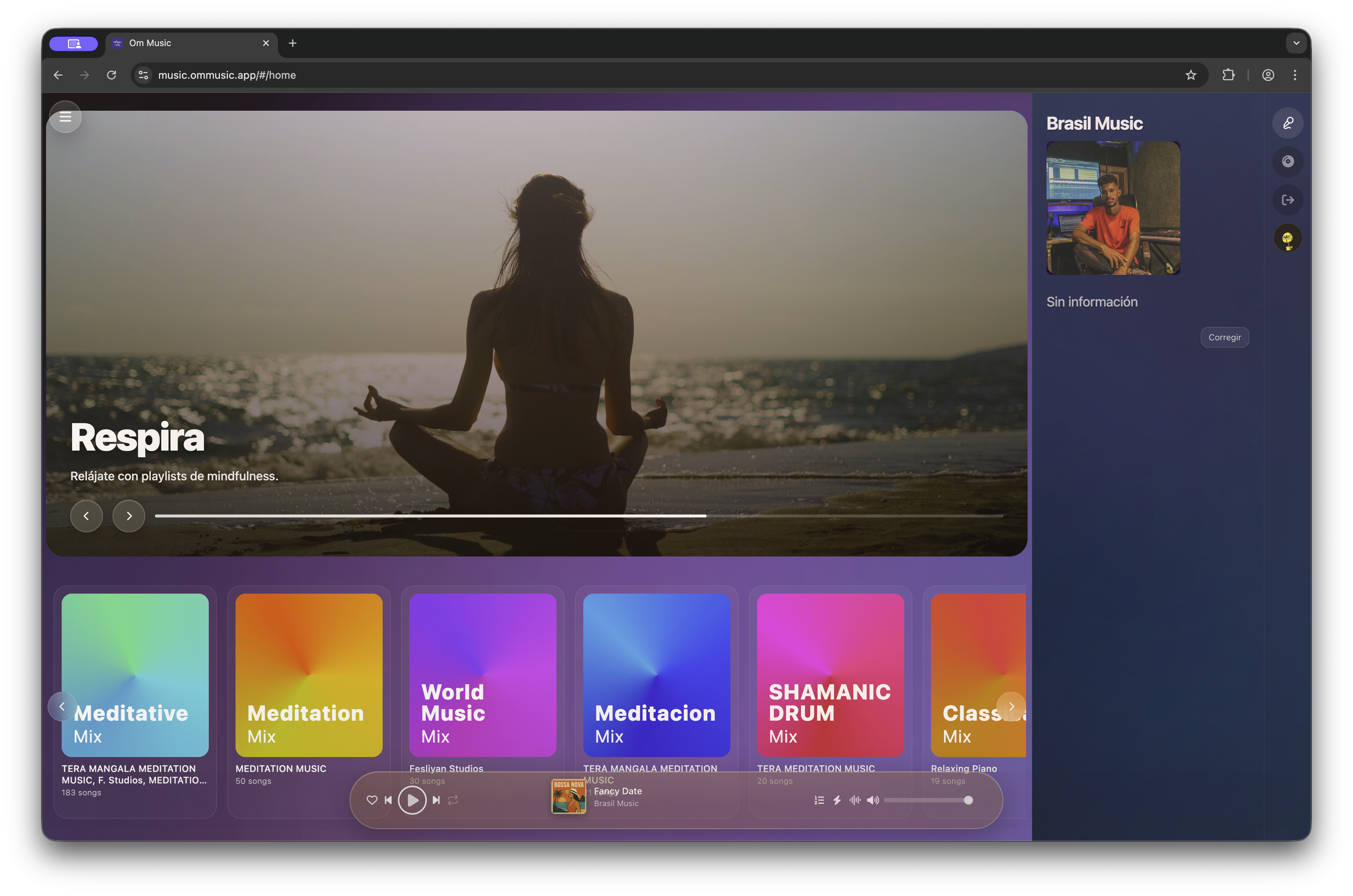Open a new browser tab
1353x896 pixels.
pos(292,43)
